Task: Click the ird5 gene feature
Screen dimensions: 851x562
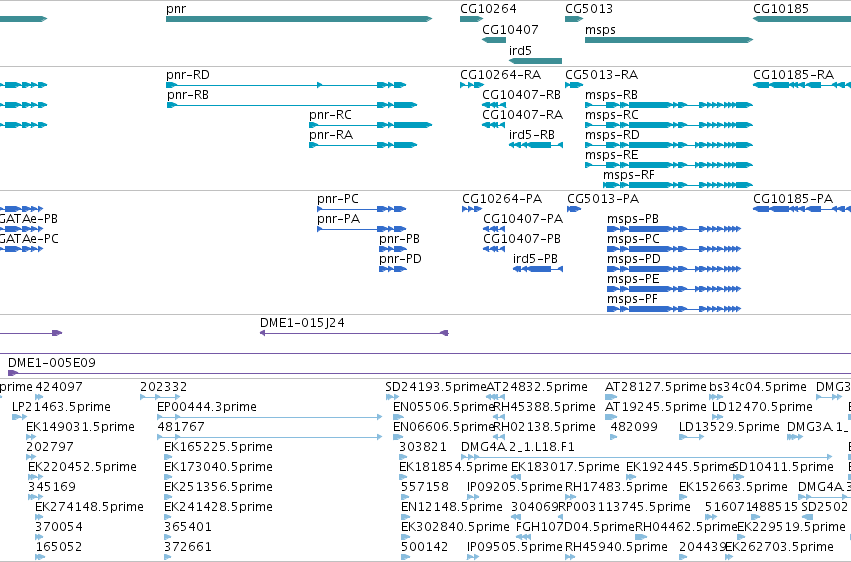Action: click(x=535, y=61)
